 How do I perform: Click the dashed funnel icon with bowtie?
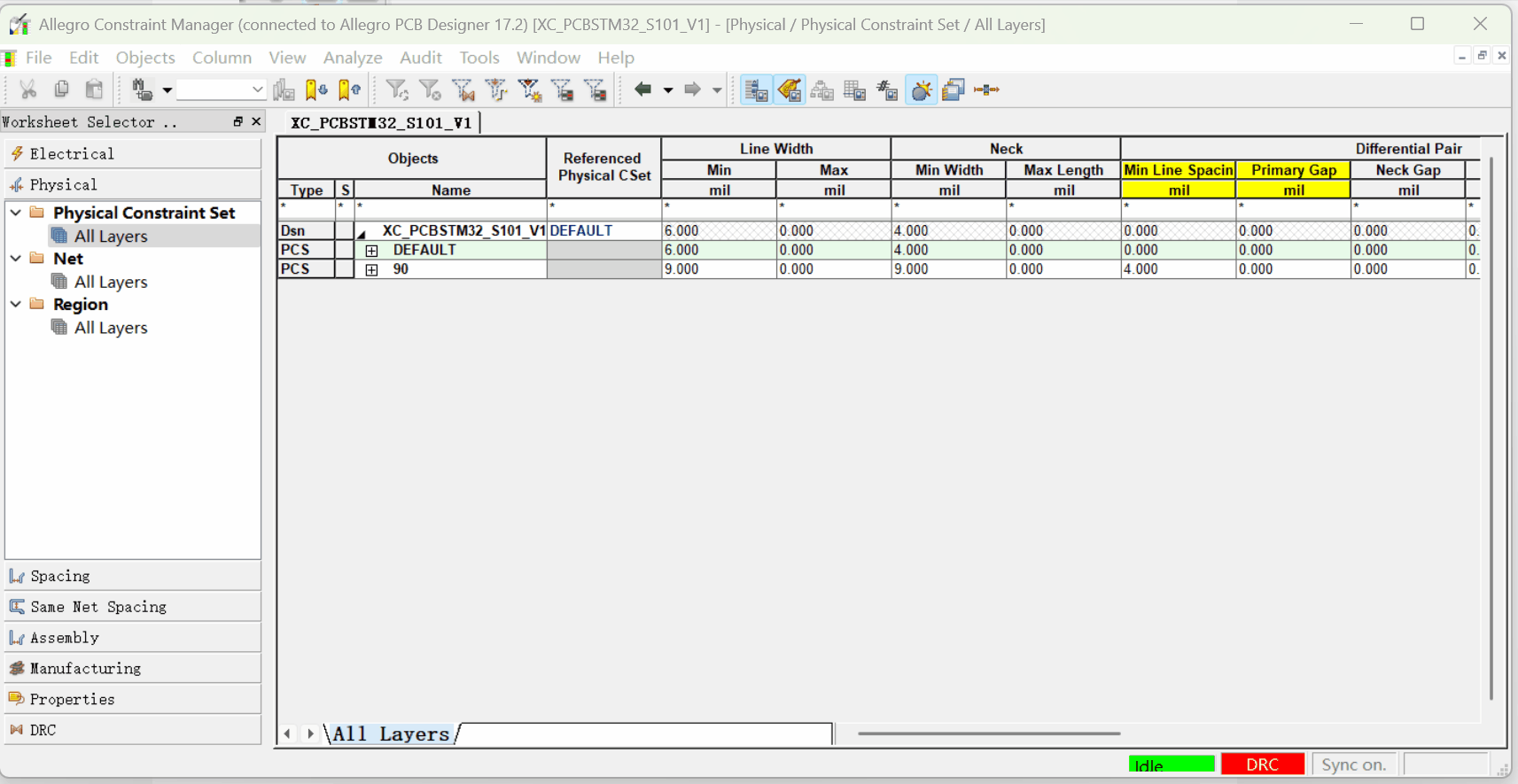pyautogui.click(x=463, y=89)
